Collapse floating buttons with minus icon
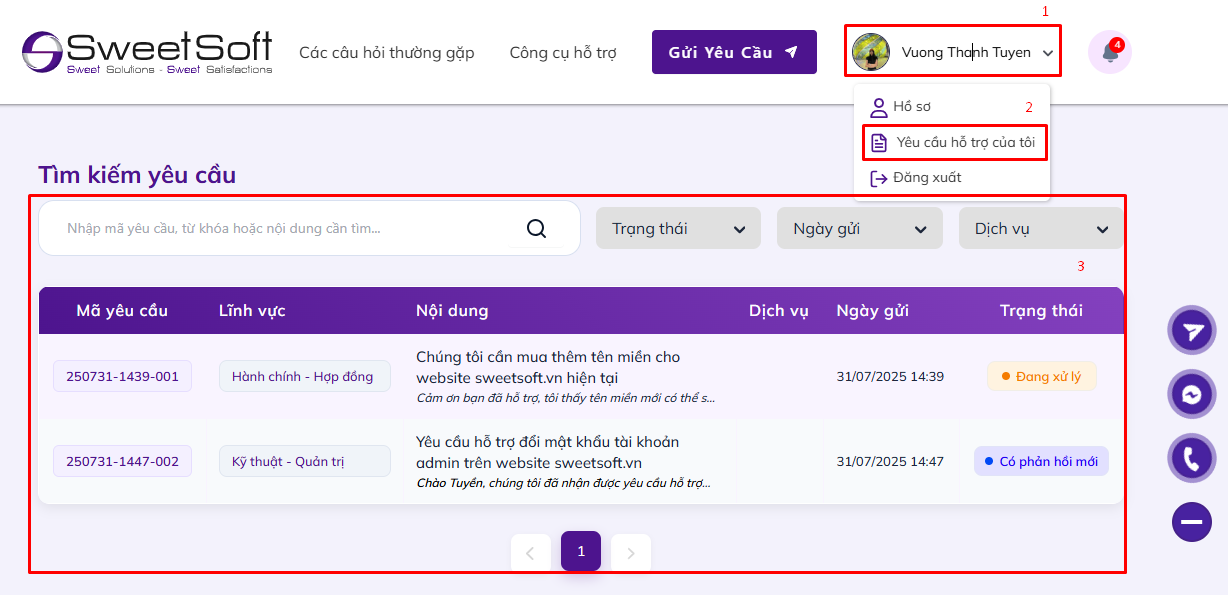The height and width of the screenshot is (595, 1228). point(1192,521)
